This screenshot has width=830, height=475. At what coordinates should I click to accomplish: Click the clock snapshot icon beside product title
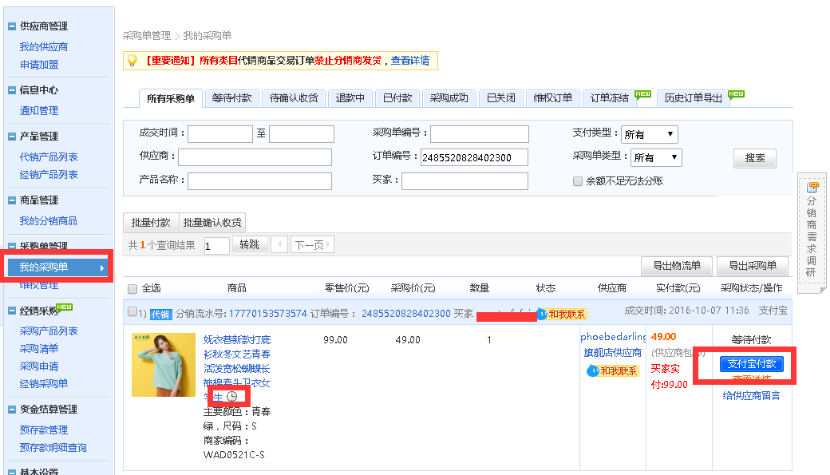233,397
